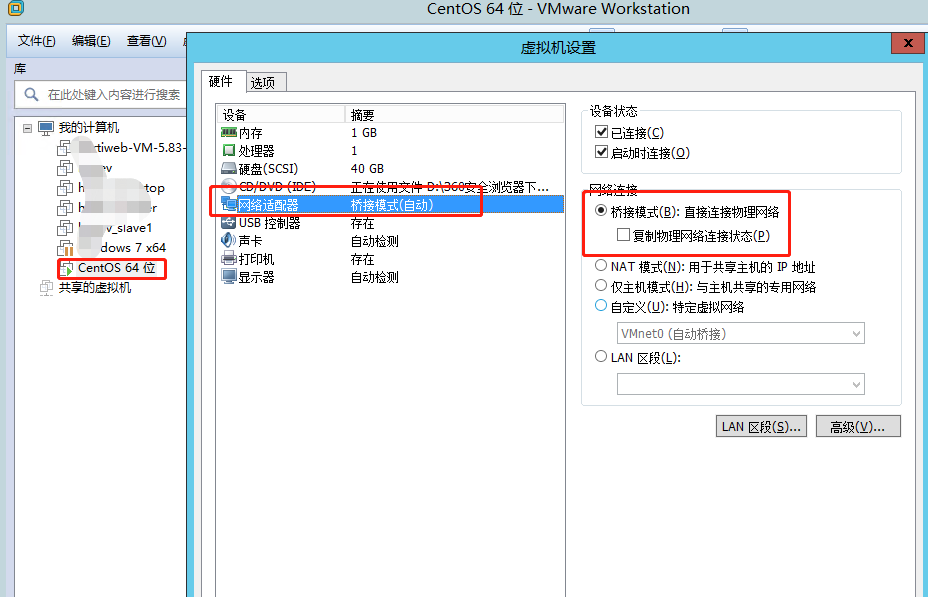
Task: Click the paused VM icon beside dows 7 x64
Action: coord(65,248)
